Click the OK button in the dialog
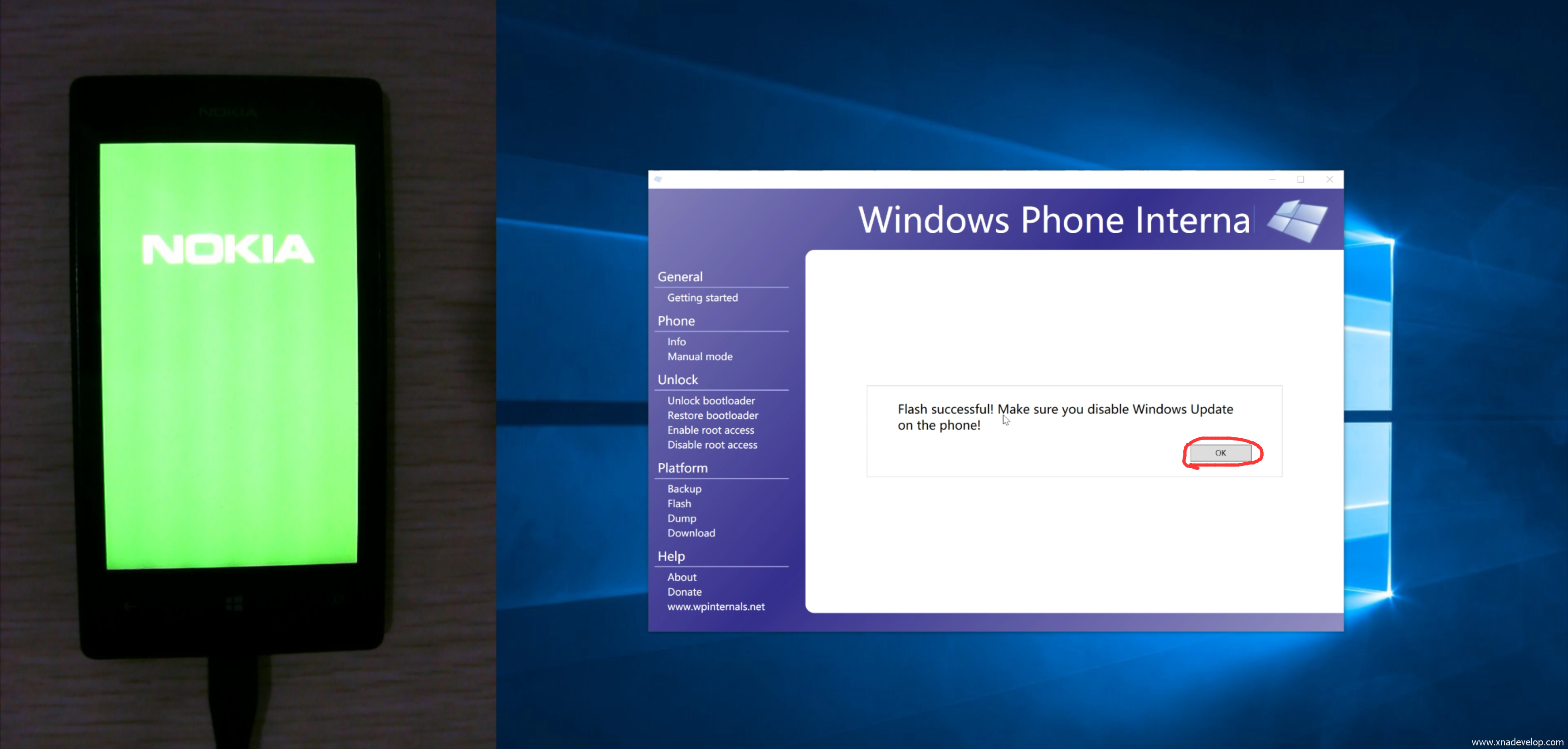The width and height of the screenshot is (1568, 749). [x=1220, y=452]
